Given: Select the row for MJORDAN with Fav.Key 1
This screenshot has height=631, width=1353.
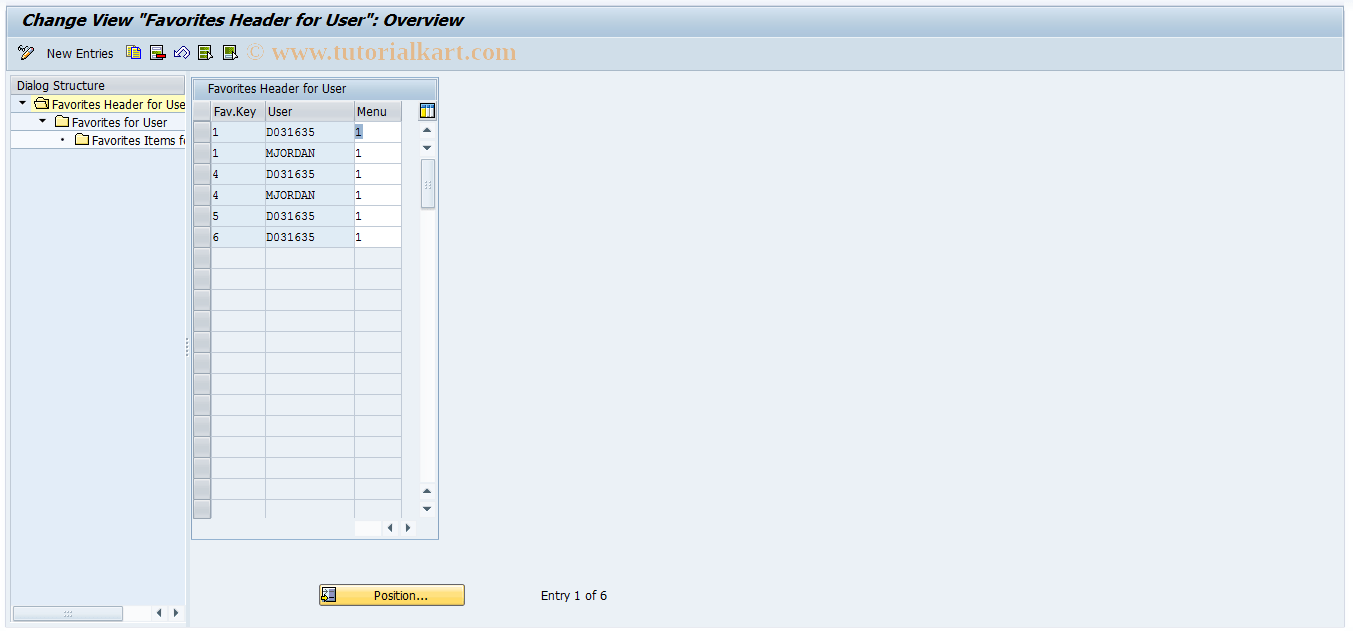Looking at the screenshot, I should (202, 152).
